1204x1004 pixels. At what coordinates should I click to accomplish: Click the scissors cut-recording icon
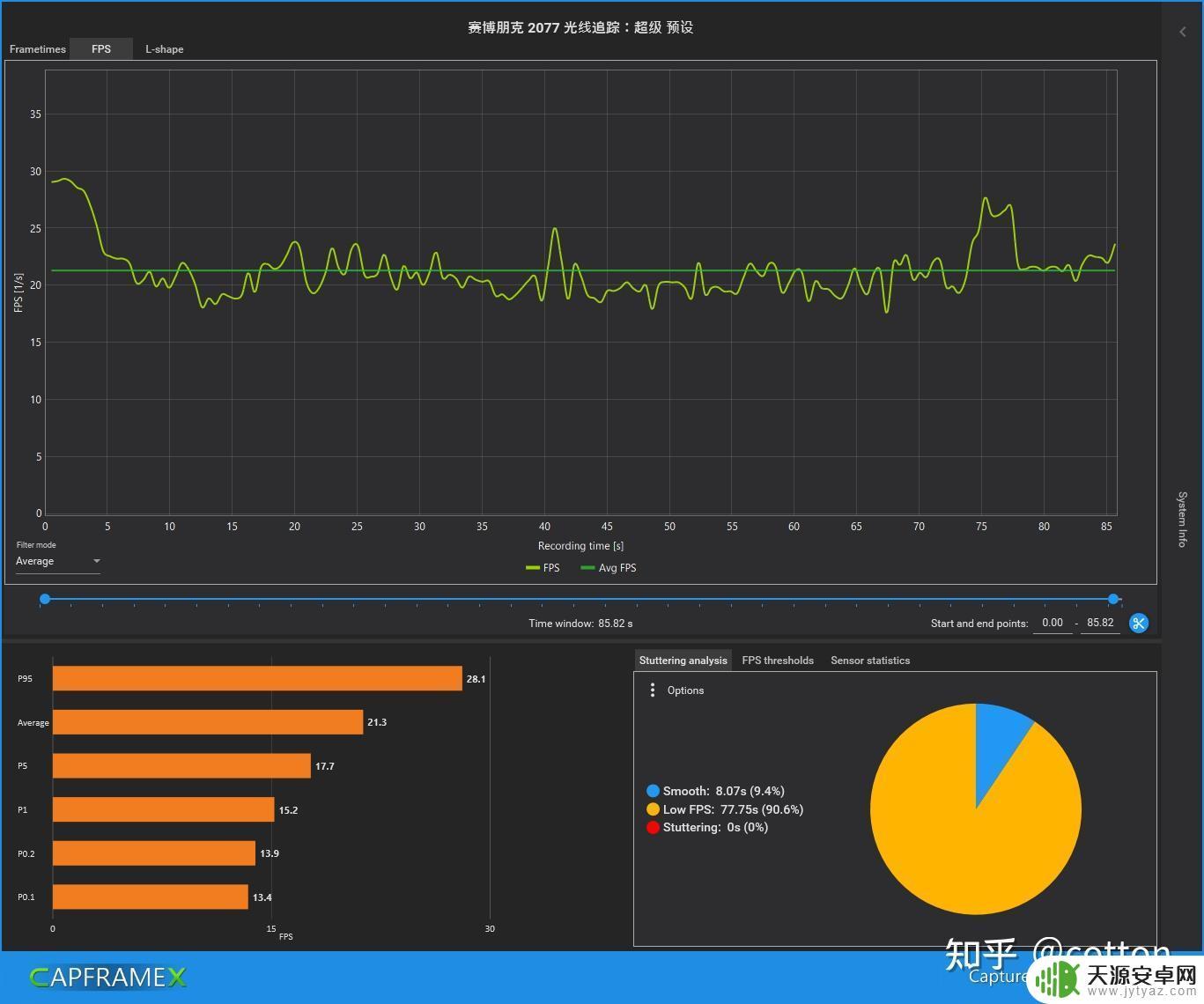point(1139,624)
